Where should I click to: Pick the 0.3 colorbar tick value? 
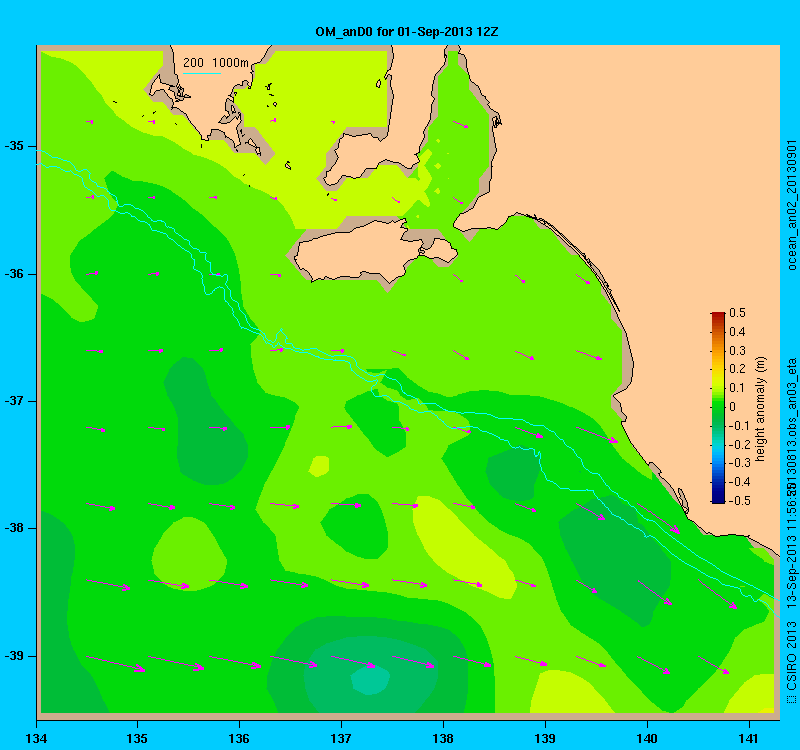point(737,351)
